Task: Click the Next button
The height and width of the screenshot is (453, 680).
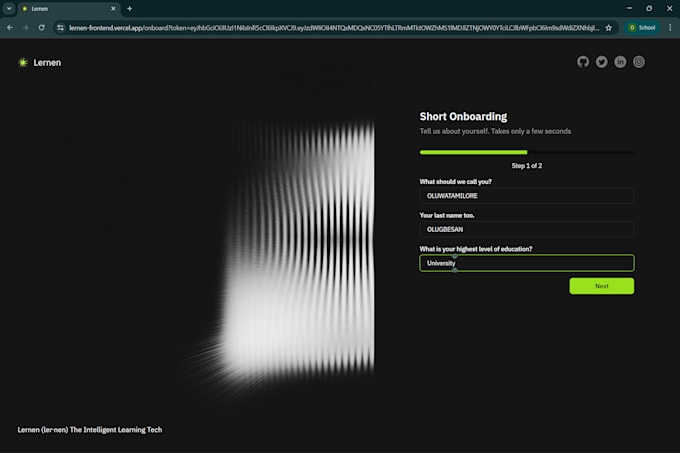Action: [x=602, y=286]
